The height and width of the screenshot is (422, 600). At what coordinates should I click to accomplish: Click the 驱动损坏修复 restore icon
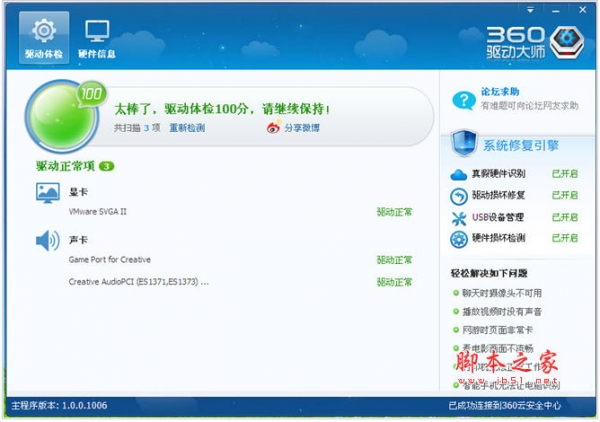pyautogui.click(x=459, y=196)
